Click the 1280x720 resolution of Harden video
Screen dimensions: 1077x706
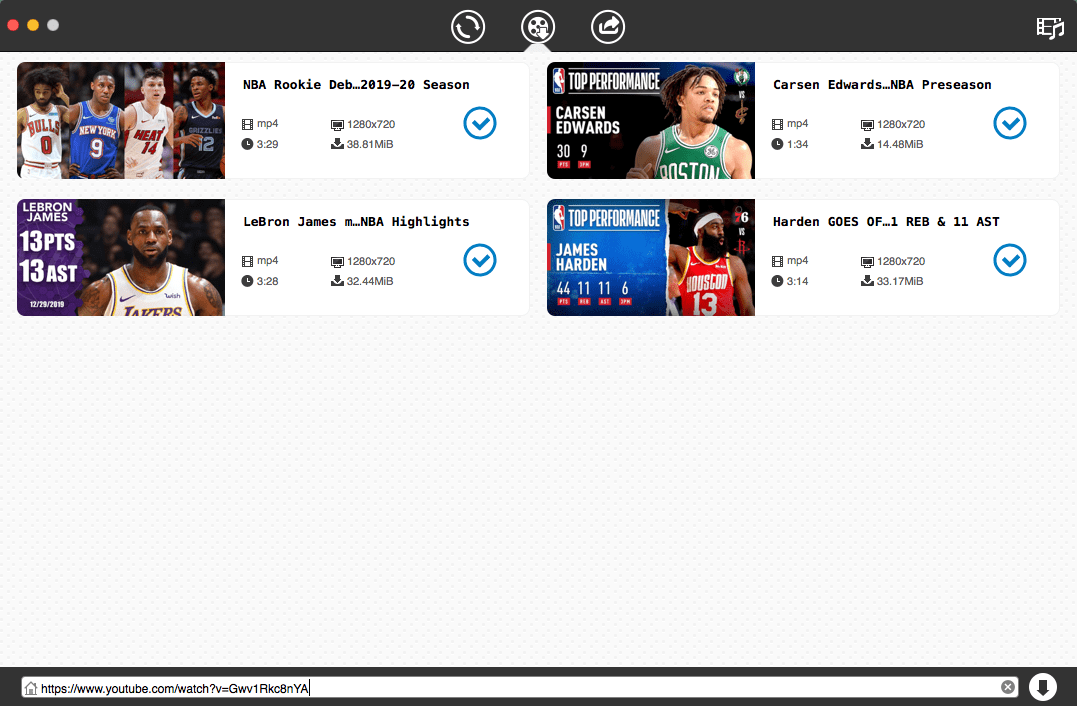(x=901, y=261)
